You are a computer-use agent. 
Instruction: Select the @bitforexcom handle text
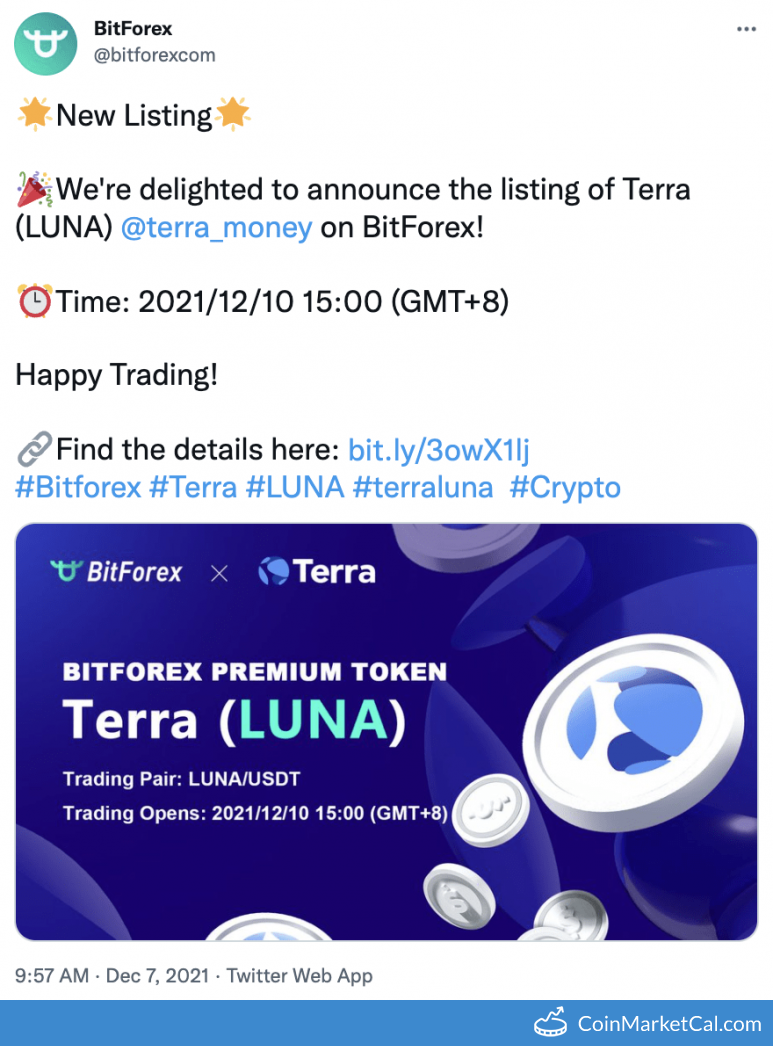coord(155,56)
